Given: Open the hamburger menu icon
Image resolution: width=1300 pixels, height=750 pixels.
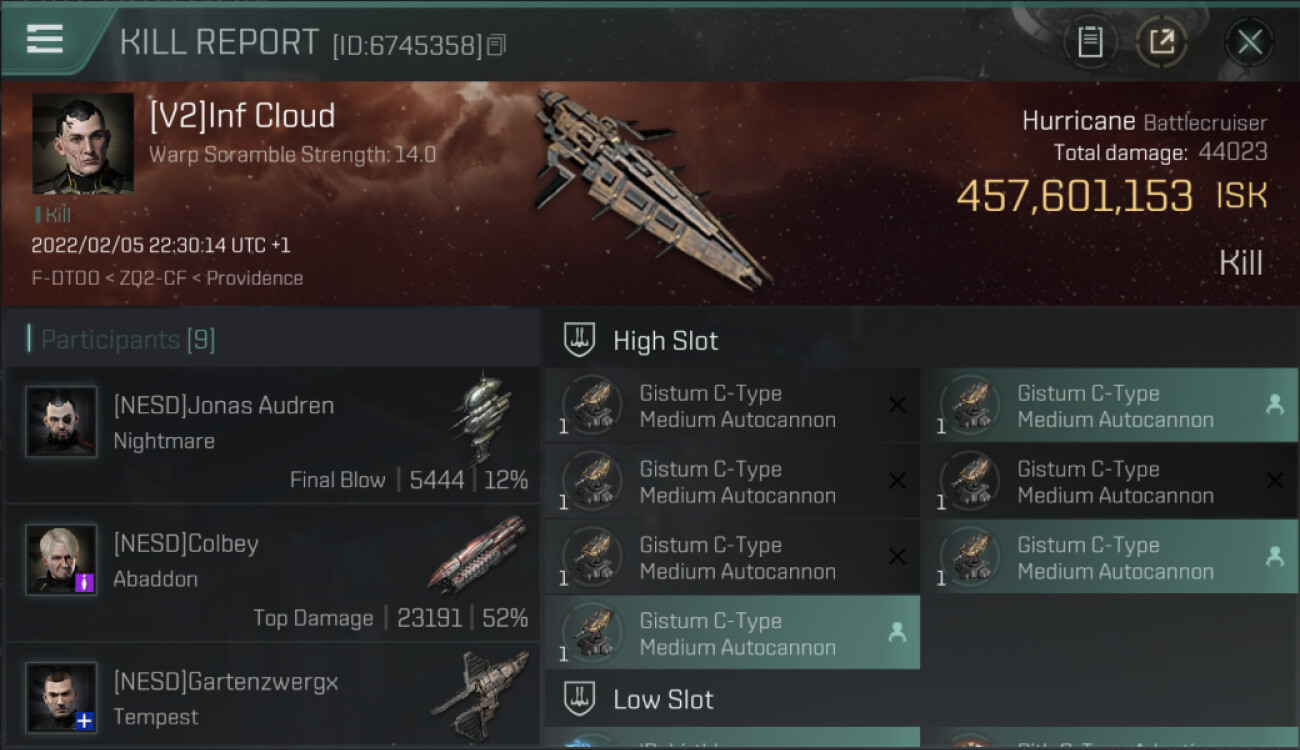Looking at the screenshot, I should click(45, 39).
